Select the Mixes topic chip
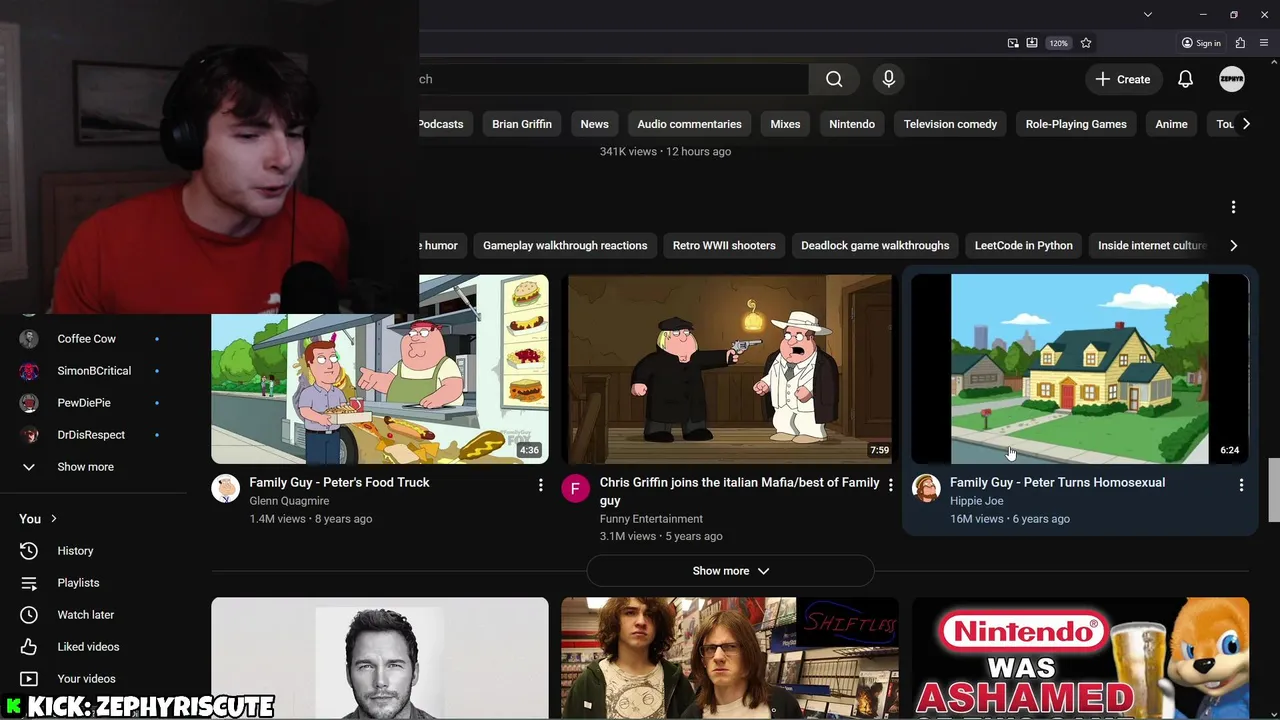The height and width of the screenshot is (720, 1280). [x=785, y=124]
